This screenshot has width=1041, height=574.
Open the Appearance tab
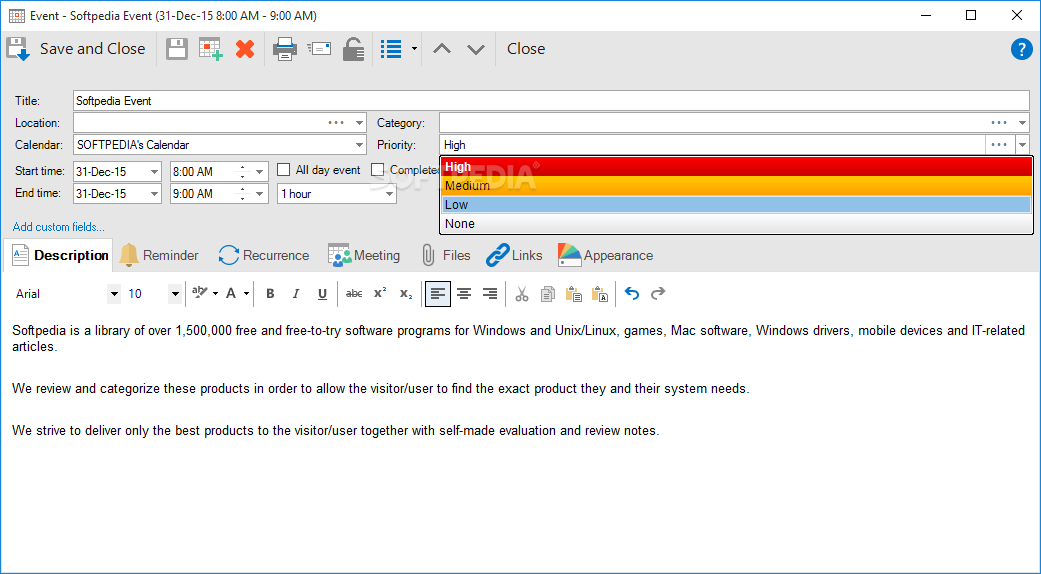pyautogui.click(x=605, y=255)
